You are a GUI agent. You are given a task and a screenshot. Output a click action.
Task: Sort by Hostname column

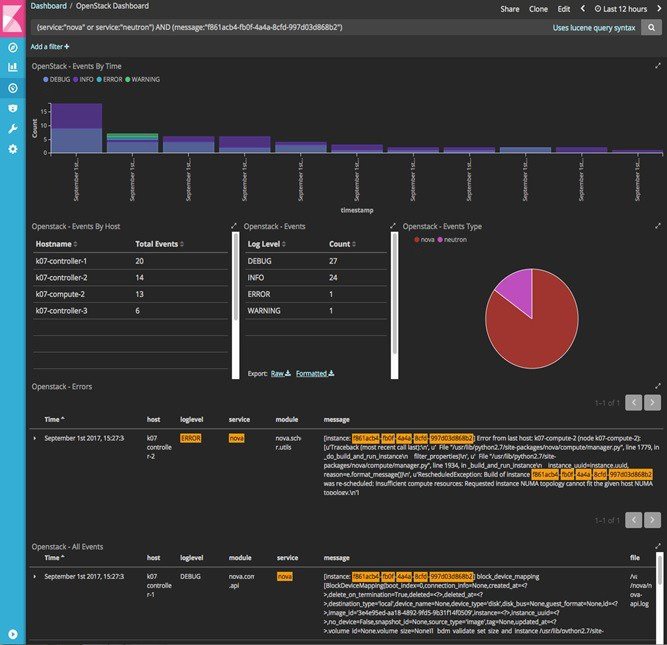click(x=56, y=244)
